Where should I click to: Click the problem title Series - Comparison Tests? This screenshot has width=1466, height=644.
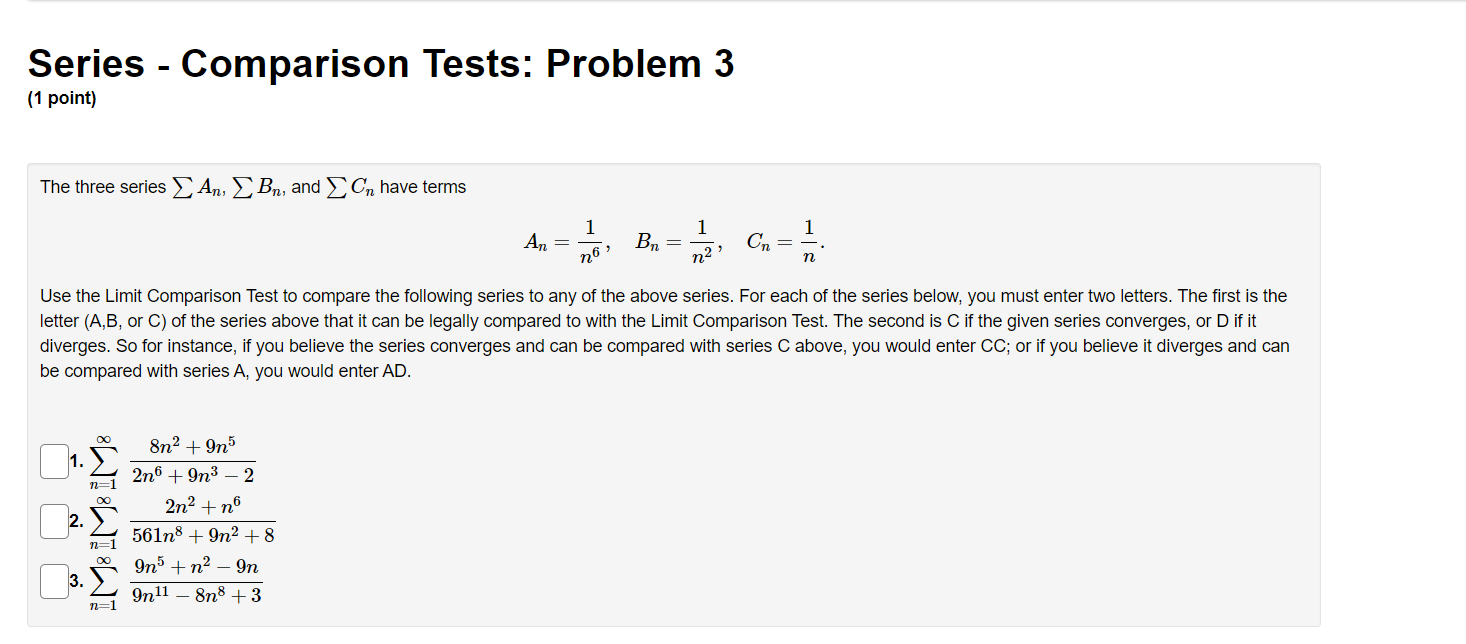(x=380, y=63)
